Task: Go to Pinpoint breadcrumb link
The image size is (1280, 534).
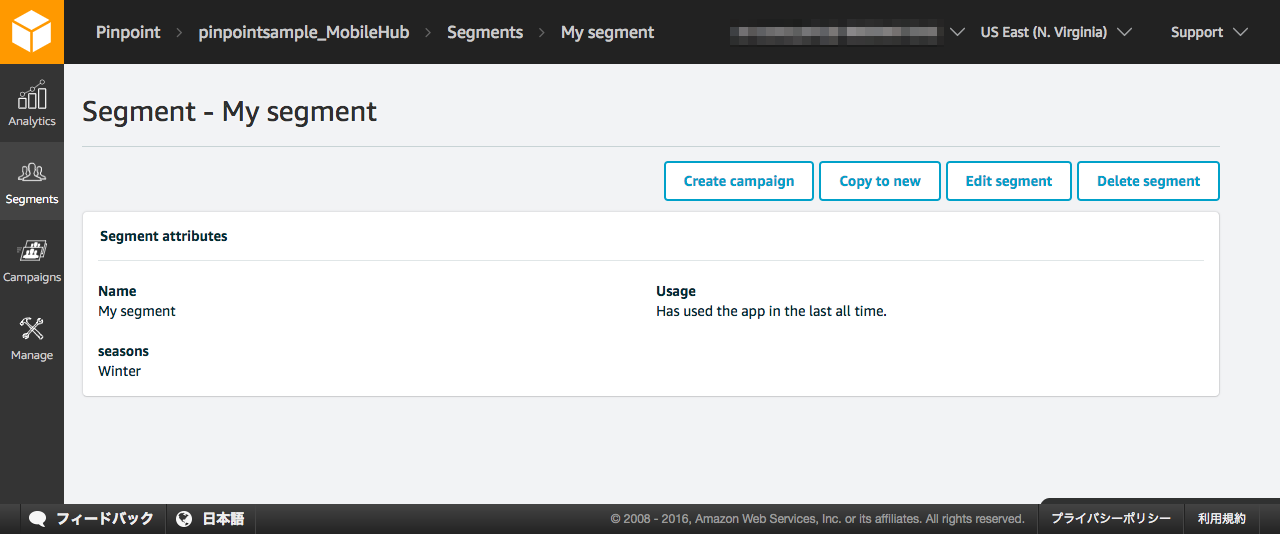Action: (128, 32)
